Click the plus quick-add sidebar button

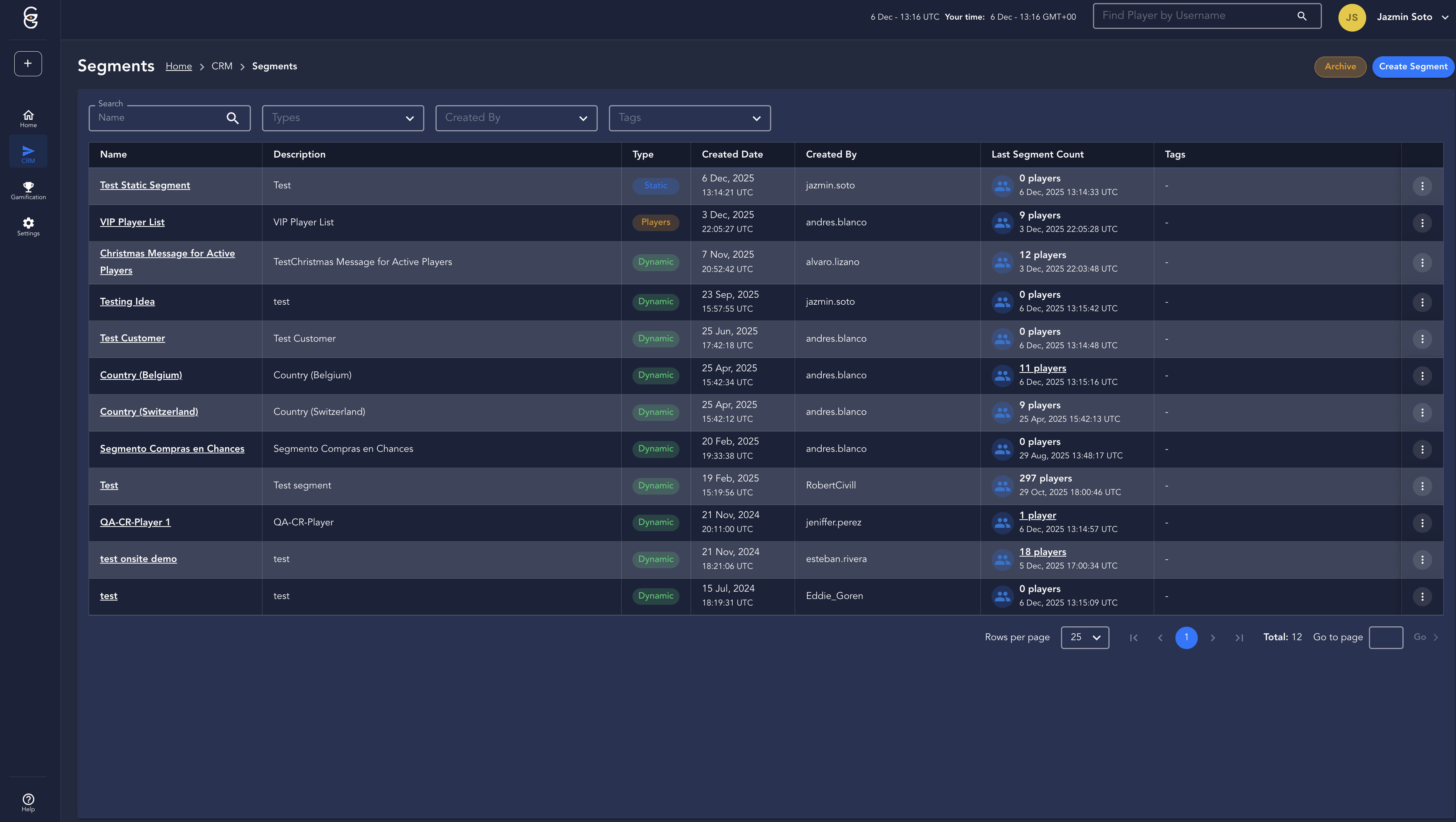pos(28,63)
